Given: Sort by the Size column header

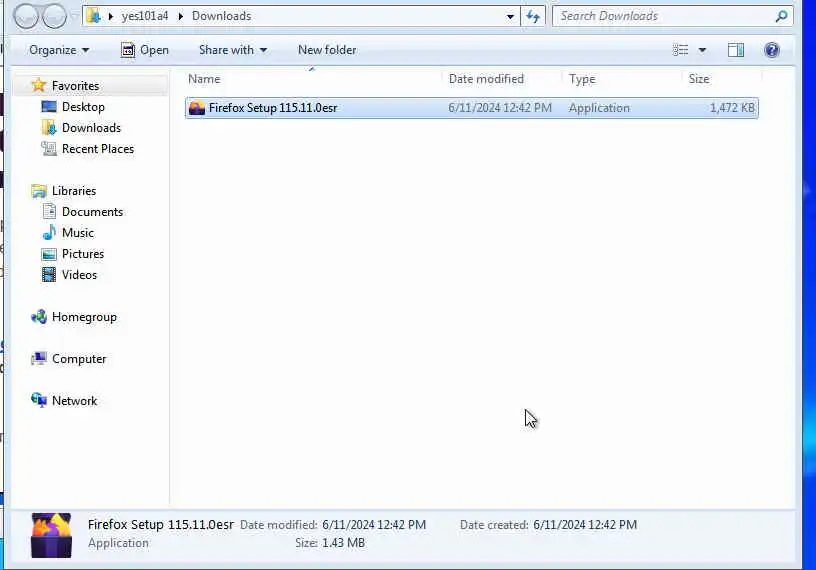Looking at the screenshot, I should 722,79.
